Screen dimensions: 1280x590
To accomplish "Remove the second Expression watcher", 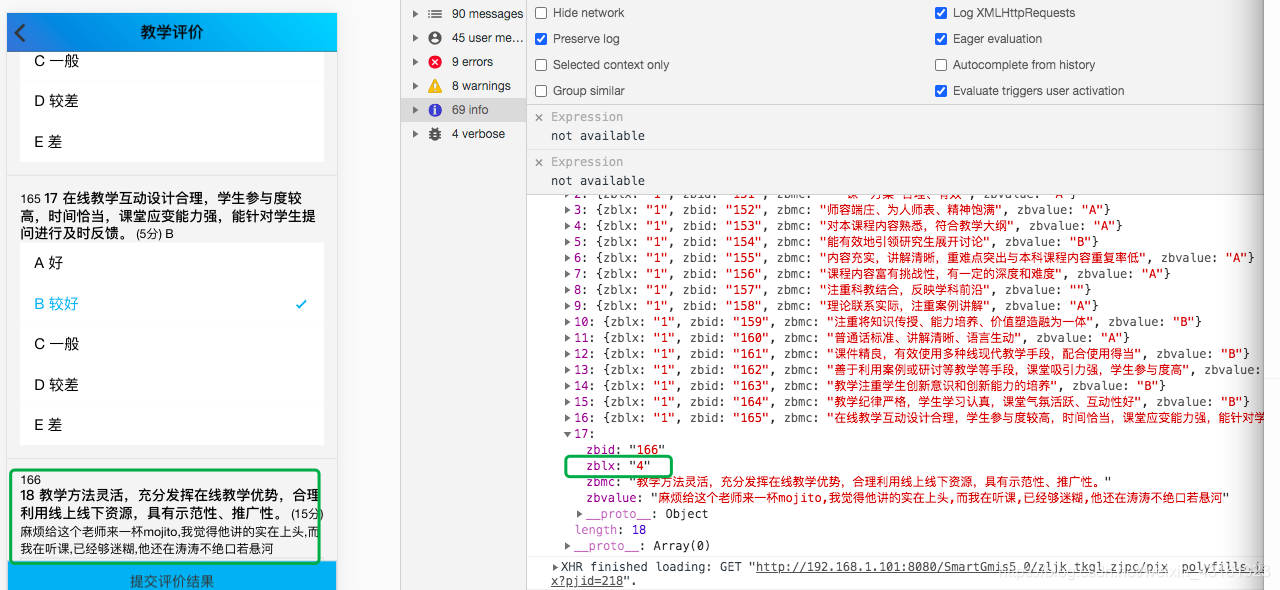I will pyautogui.click(x=539, y=162).
